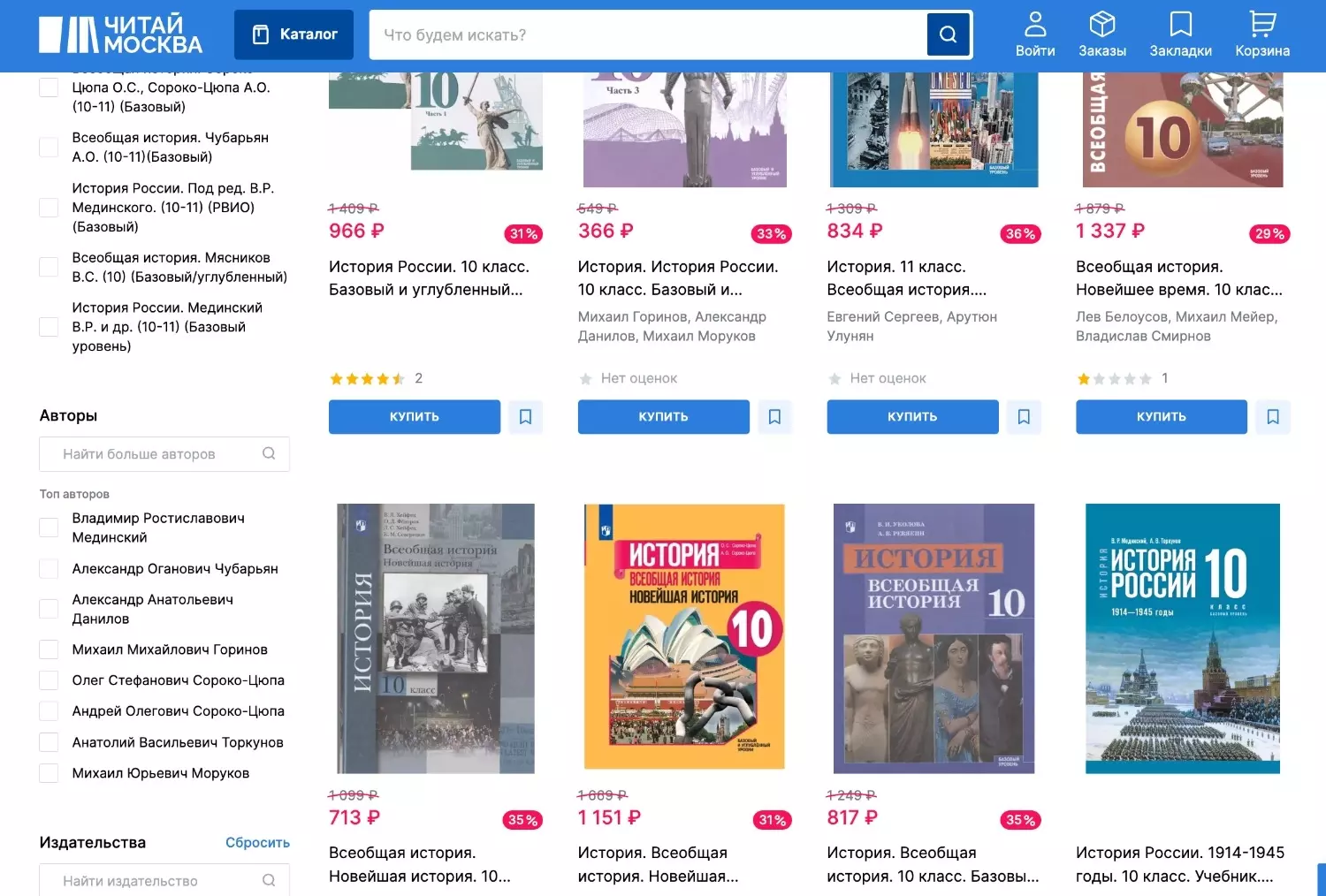The image size is (1326, 896).
Task: Select author Александр Анатольевич Данилов
Action: coord(49,609)
